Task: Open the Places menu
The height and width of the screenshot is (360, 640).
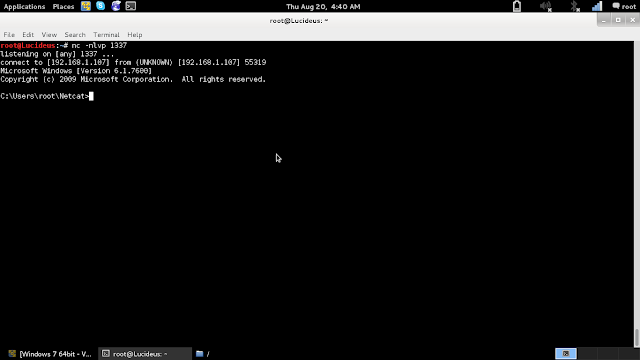Action: (63, 7)
